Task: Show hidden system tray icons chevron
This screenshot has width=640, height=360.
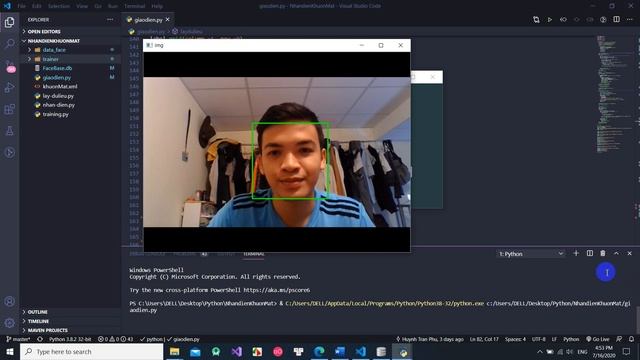Action: [540, 351]
